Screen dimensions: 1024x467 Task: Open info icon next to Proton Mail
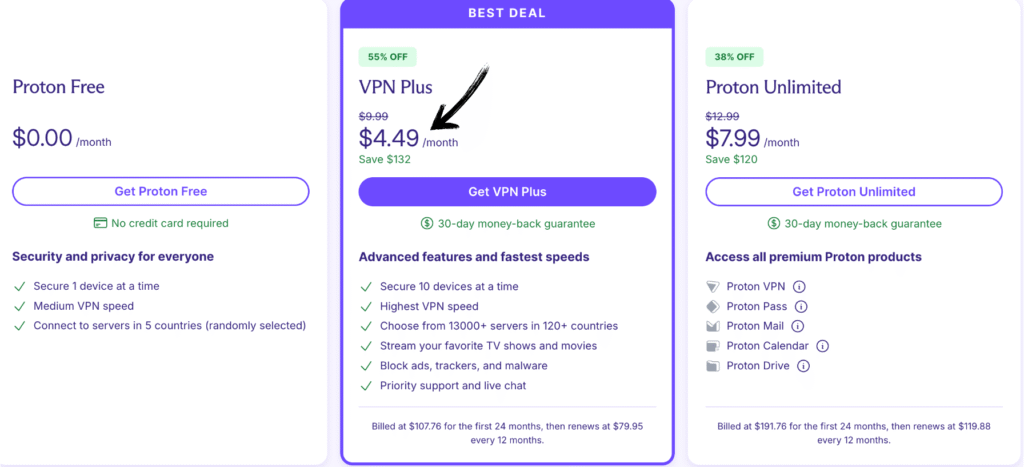tap(798, 326)
